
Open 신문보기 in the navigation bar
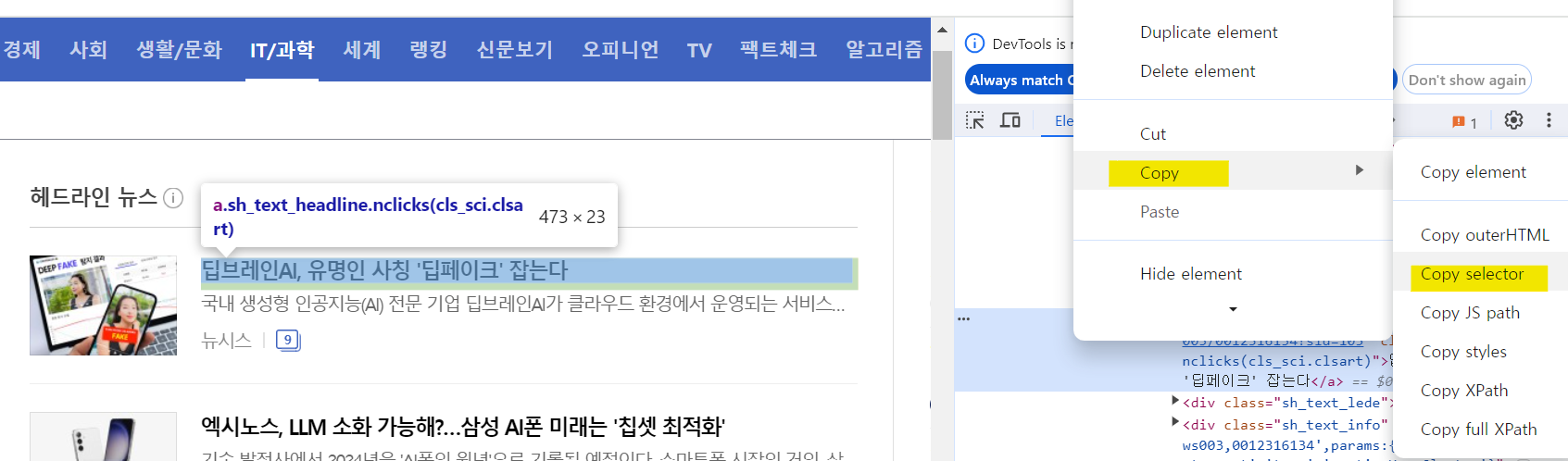[515, 50]
